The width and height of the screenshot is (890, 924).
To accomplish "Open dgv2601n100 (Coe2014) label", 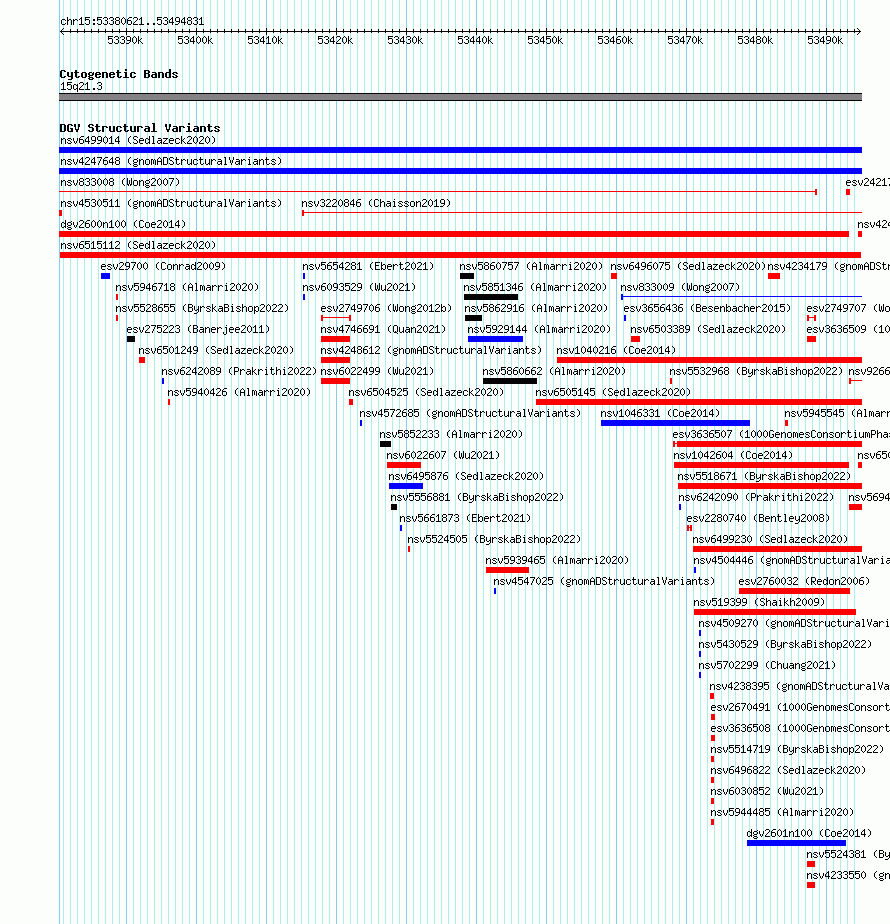I will click(809, 833).
